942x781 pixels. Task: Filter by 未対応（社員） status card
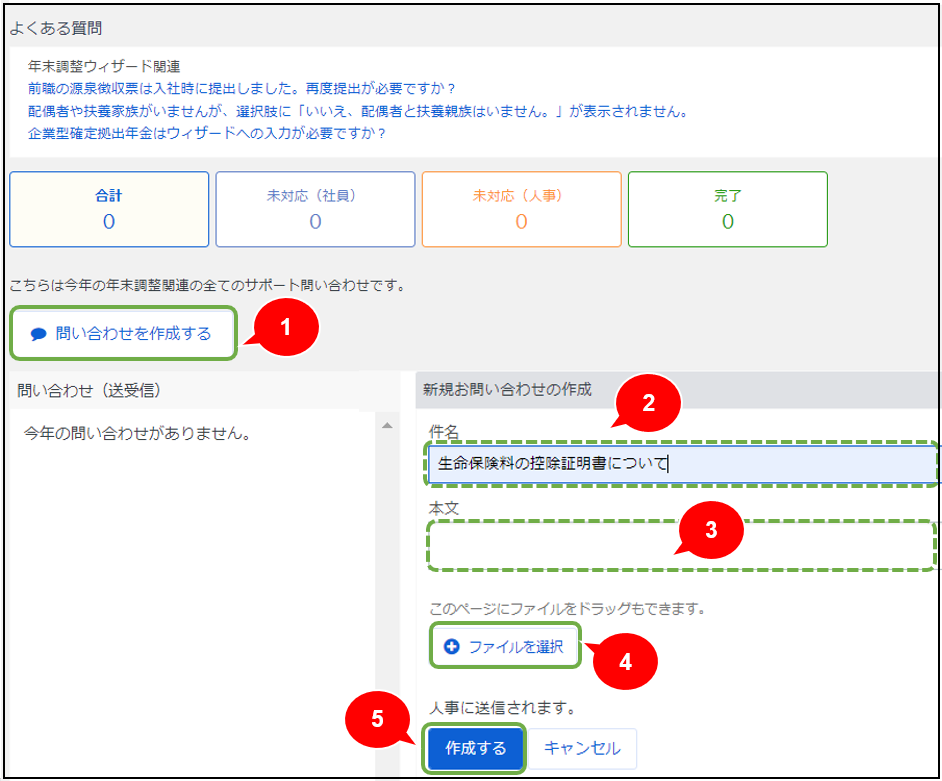tap(315, 209)
